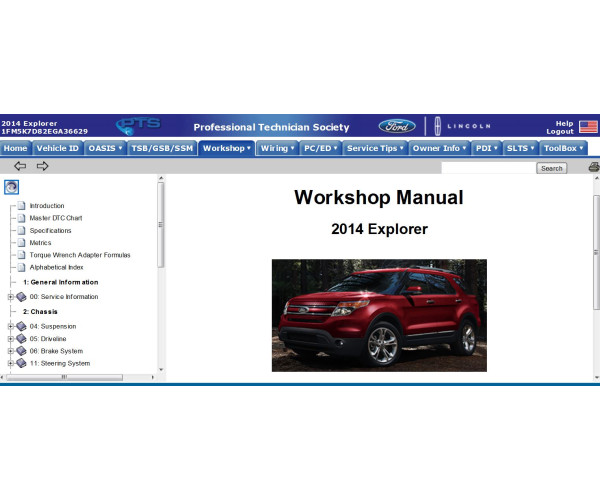Select 11: Steering System tree item
Image resolution: width=600 pixels, height=500 pixels.
pos(60,363)
